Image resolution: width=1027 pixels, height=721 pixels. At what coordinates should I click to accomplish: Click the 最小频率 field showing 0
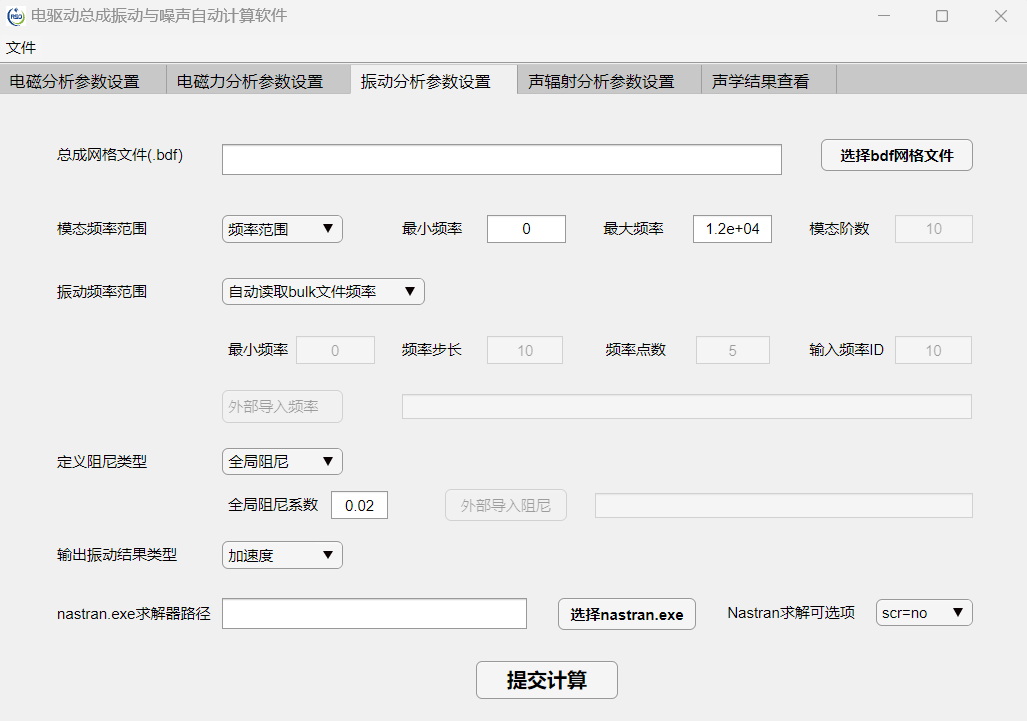click(526, 229)
